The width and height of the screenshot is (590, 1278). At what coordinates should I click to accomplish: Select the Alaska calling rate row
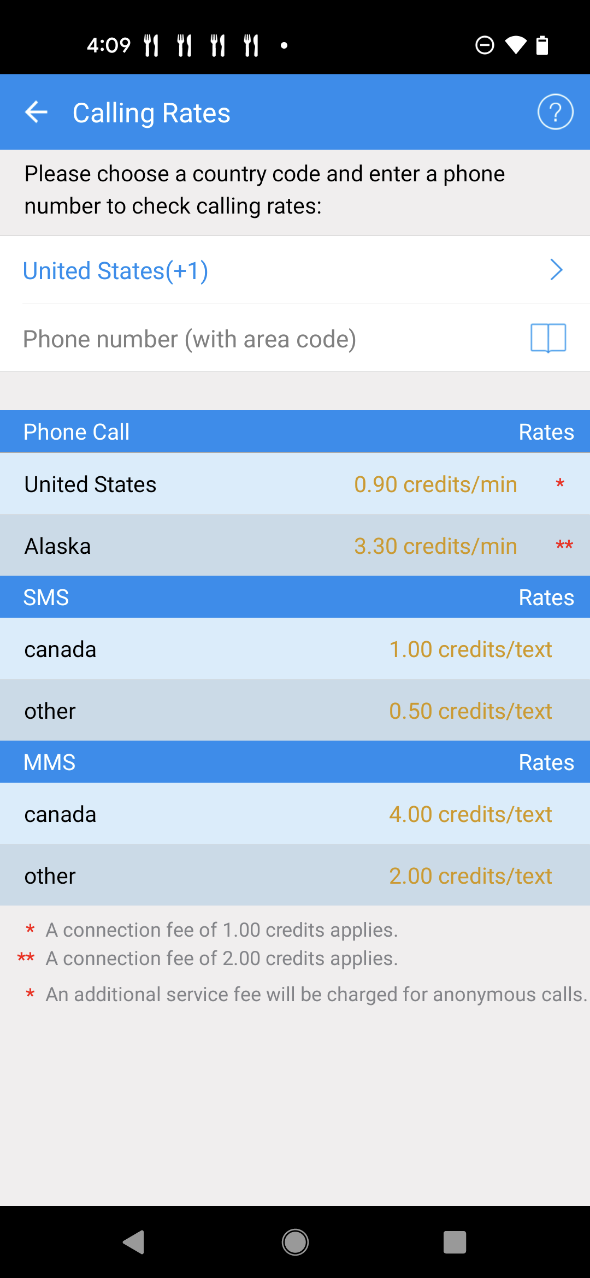[295, 545]
